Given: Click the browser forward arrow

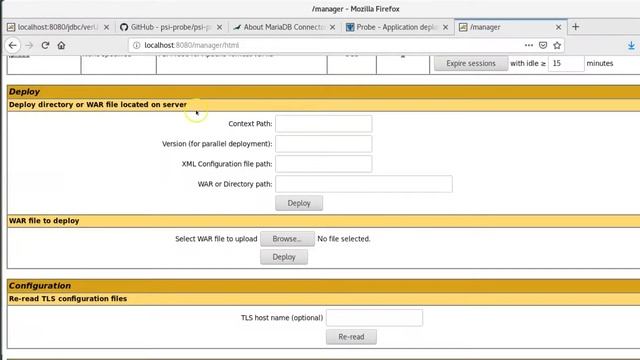Looking at the screenshot, I should [x=29, y=45].
